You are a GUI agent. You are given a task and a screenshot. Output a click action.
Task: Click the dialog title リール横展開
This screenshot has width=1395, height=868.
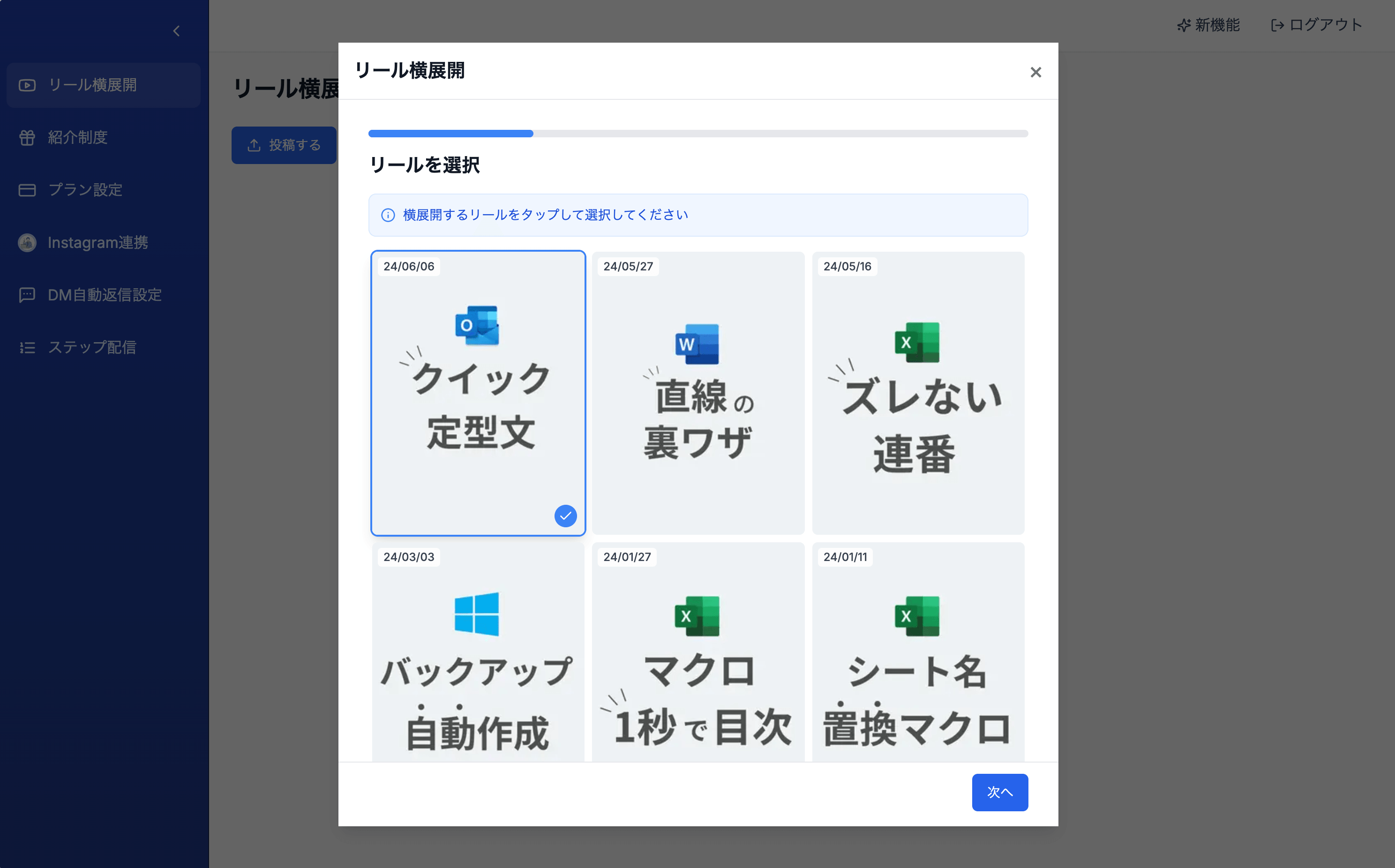[410, 71]
